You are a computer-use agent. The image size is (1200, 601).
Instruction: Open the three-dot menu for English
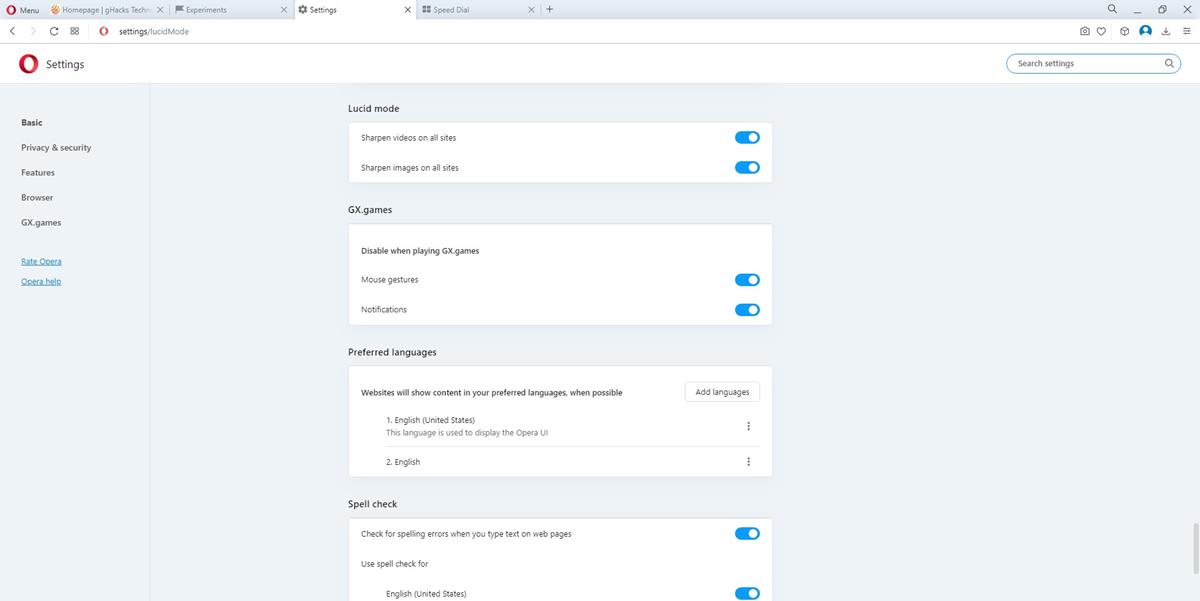click(x=747, y=461)
